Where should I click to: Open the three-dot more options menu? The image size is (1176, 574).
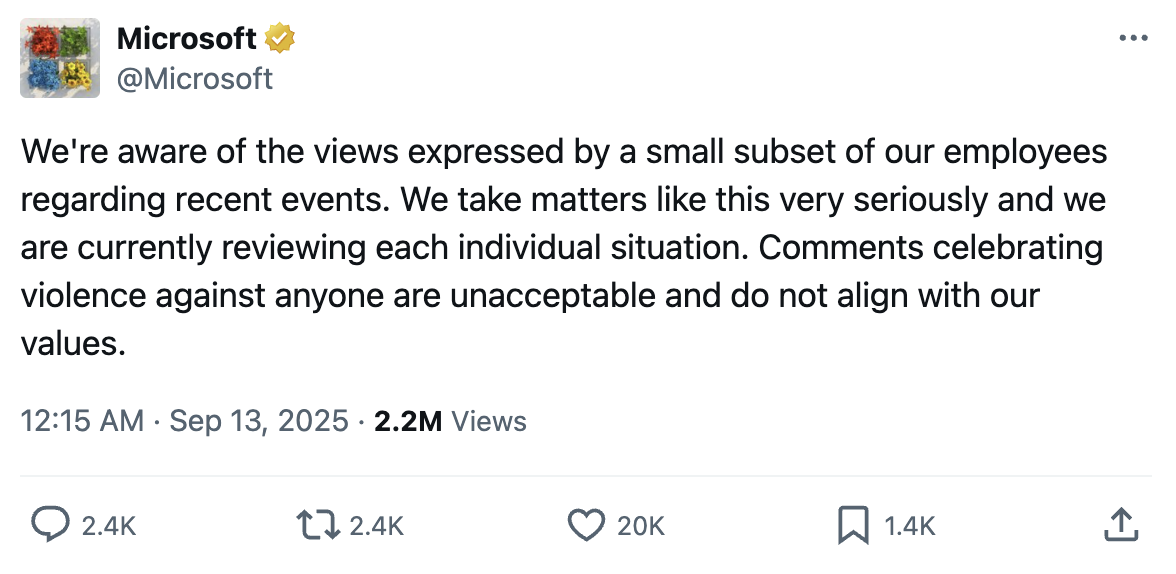(1133, 38)
